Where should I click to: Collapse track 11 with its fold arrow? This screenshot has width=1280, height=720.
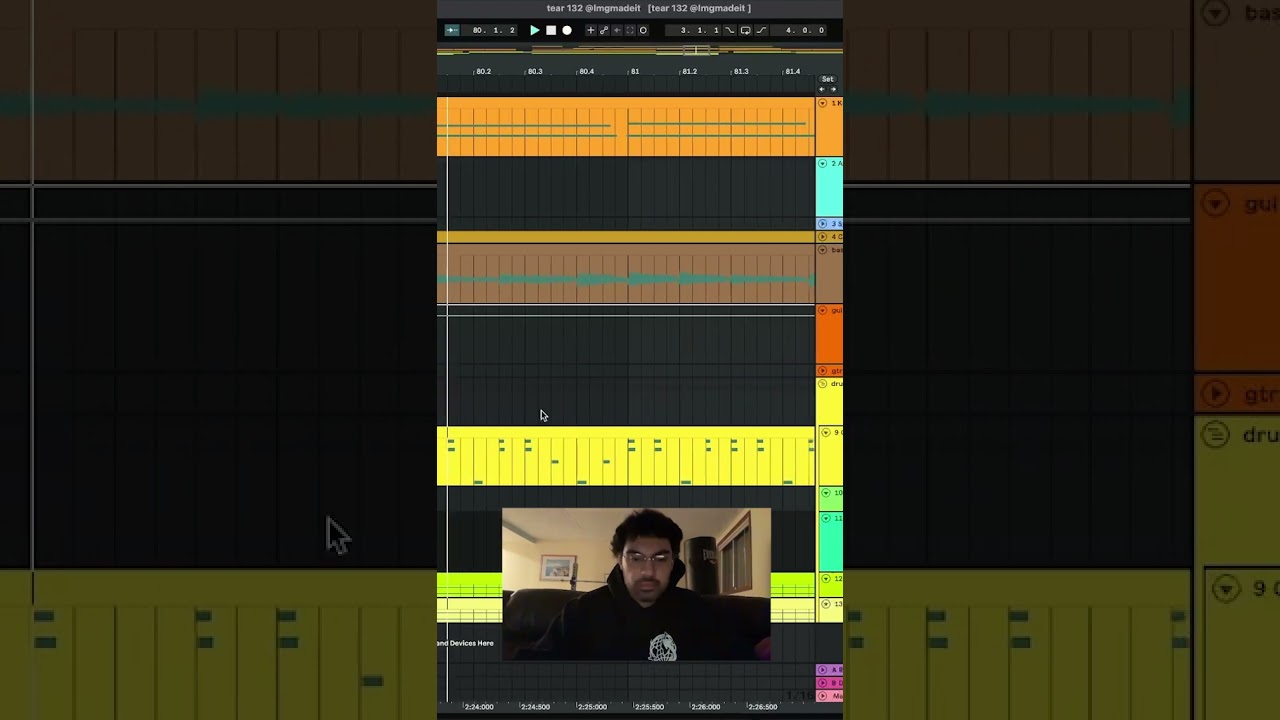click(825, 518)
